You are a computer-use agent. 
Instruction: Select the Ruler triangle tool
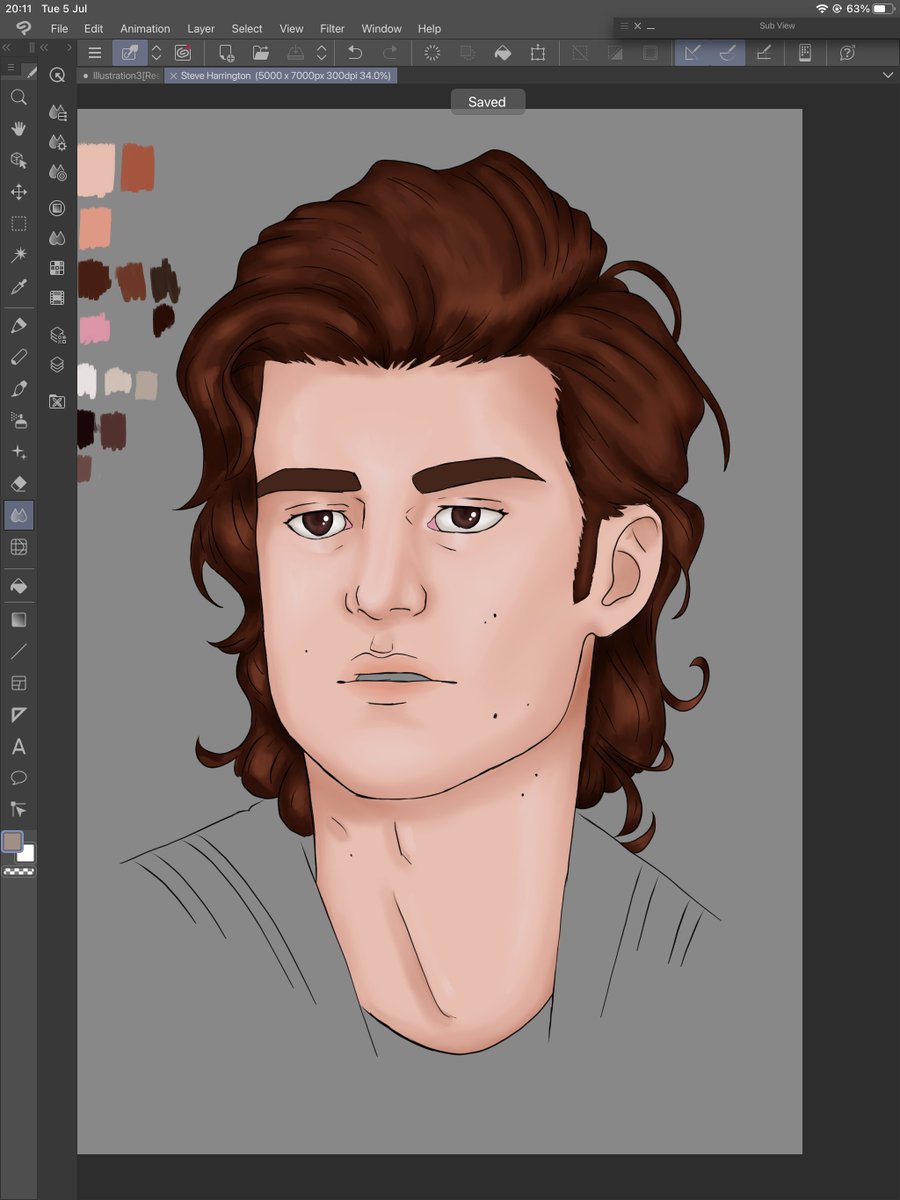point(18,715)
